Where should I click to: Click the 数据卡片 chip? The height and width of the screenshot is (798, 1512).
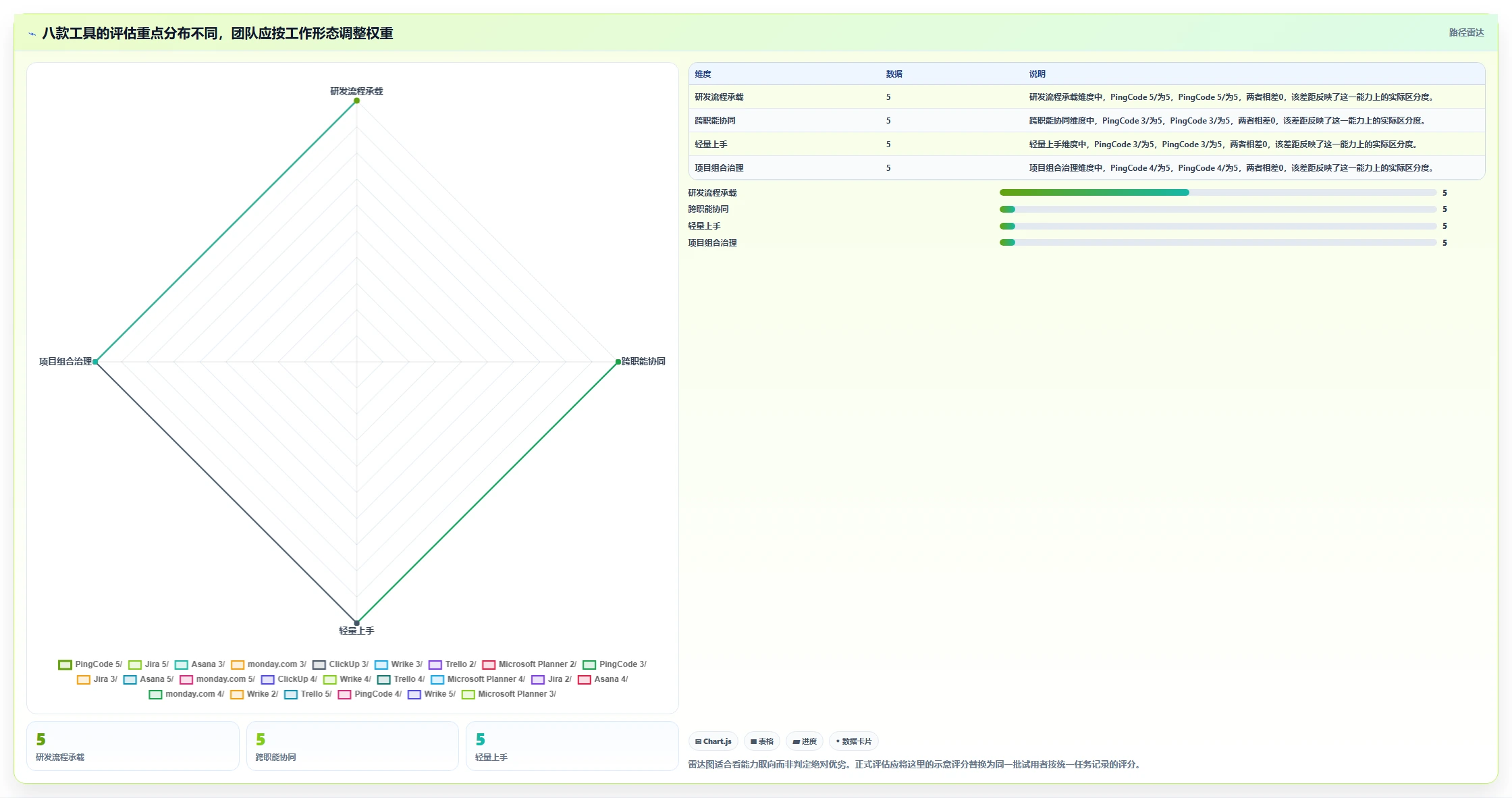tap(854, 741)
